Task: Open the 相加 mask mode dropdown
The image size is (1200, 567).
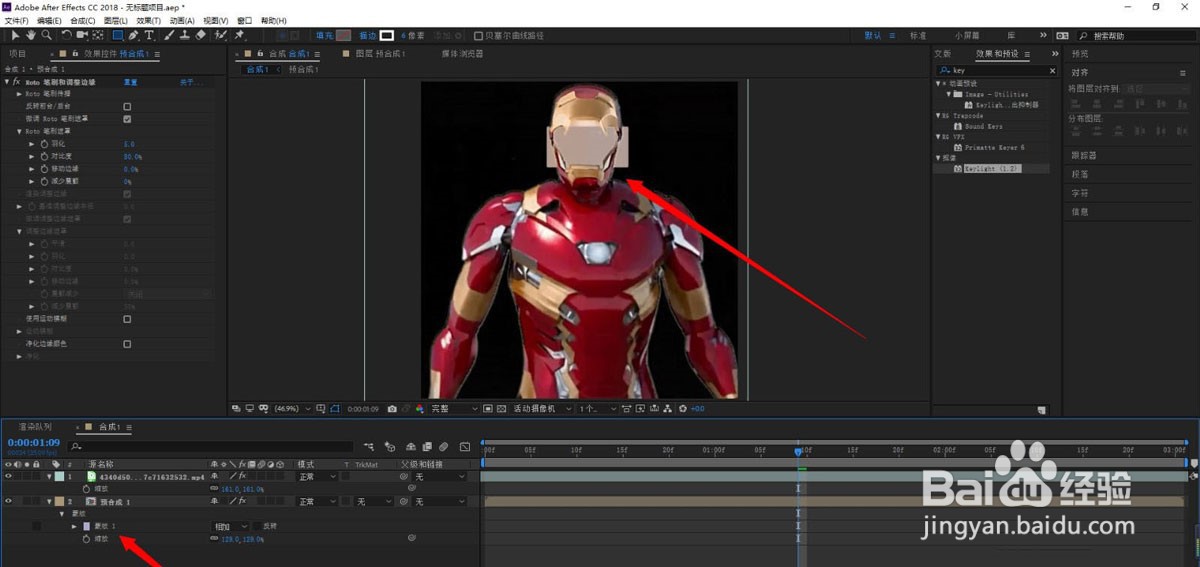Action: pos(229,526)
